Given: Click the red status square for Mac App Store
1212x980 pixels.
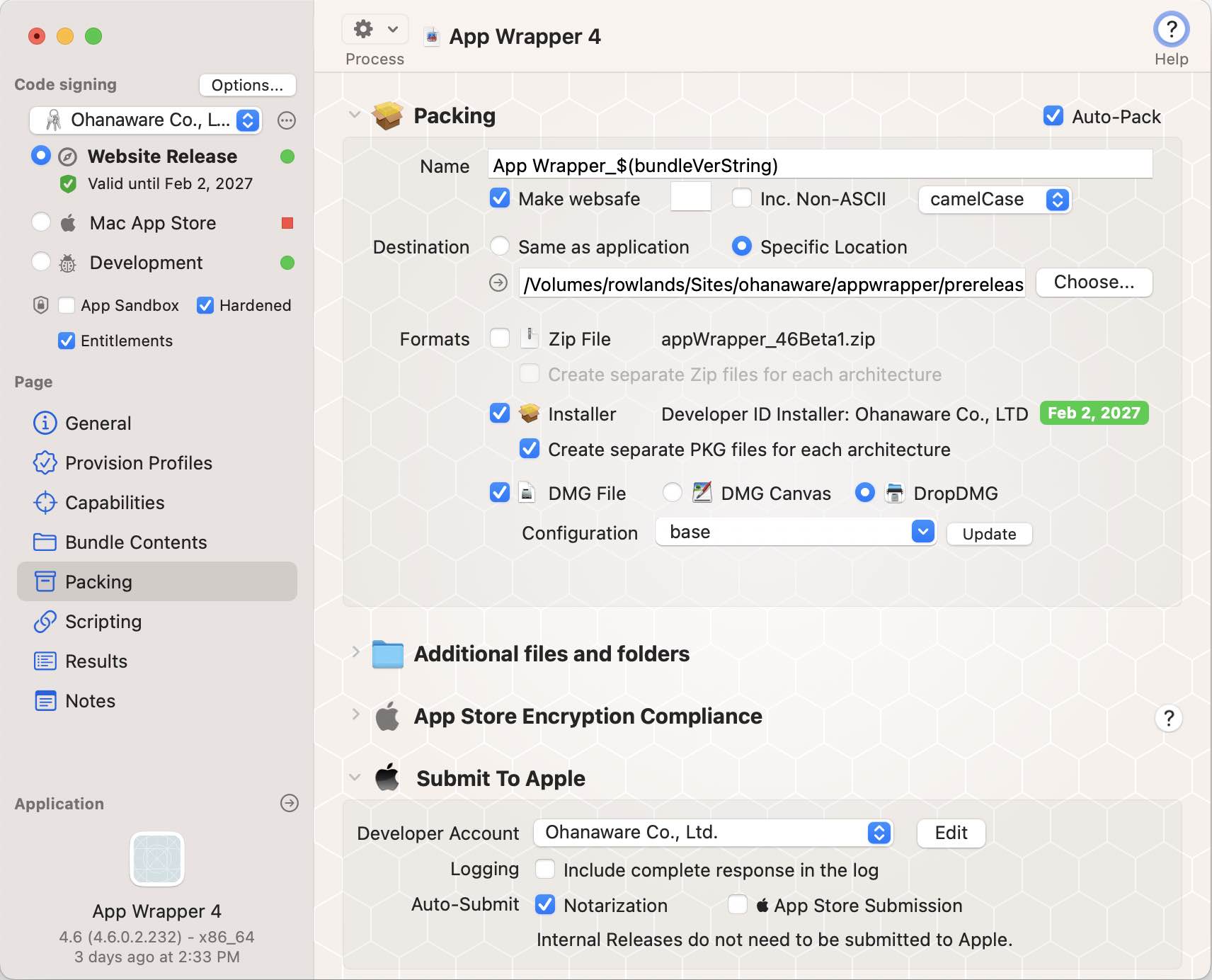Looking at the screenshot, I should pos(287,223).
